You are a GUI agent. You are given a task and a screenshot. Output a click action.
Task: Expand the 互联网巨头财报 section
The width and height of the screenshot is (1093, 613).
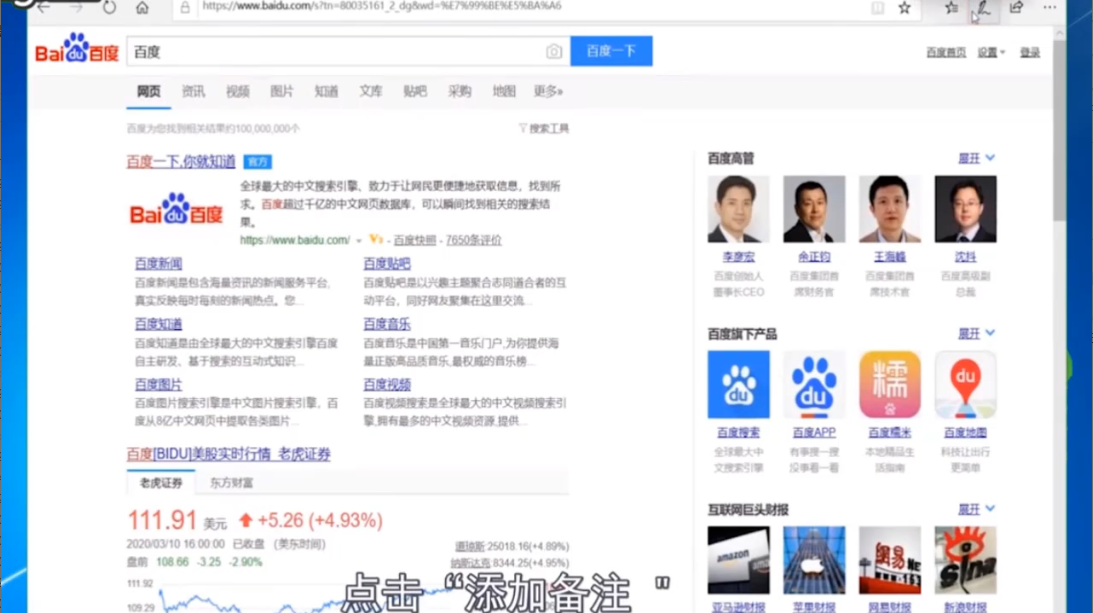tap(976, 509)
